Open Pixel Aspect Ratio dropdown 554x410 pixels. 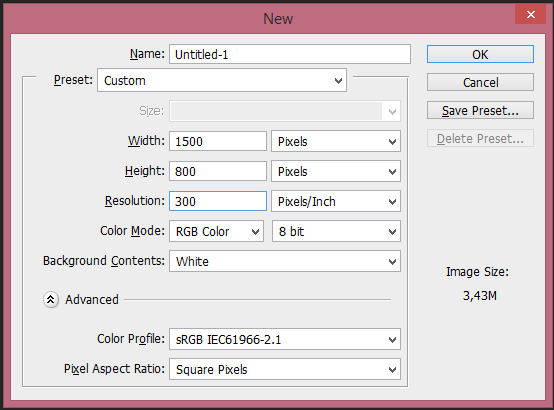point(285,369)
